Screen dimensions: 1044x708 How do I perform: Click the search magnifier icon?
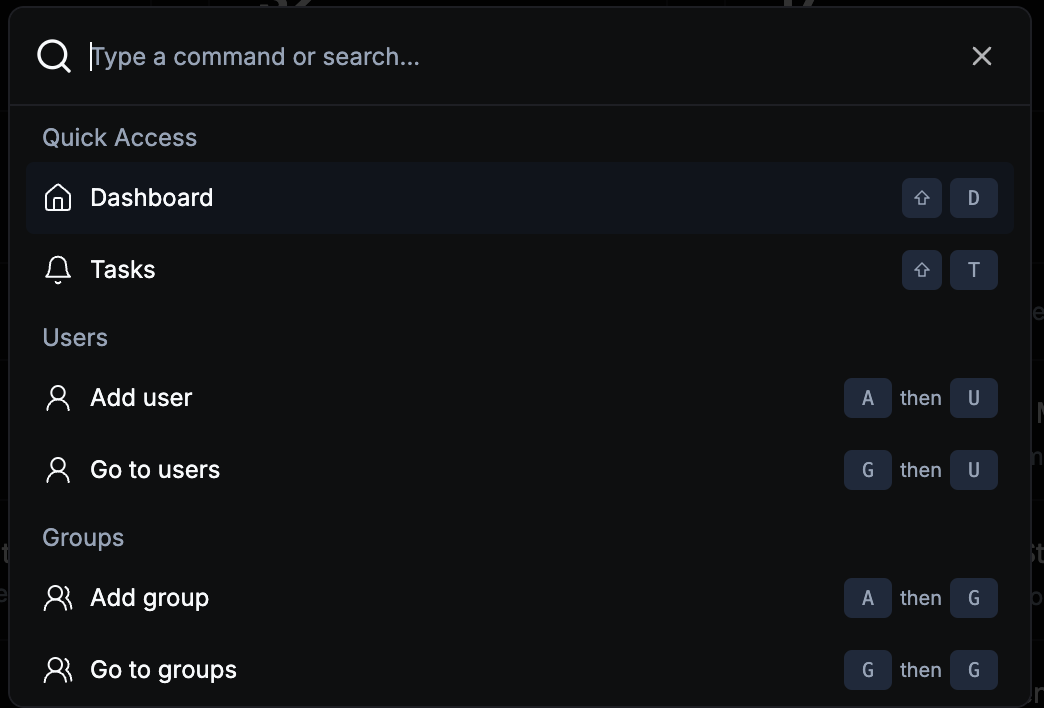pos(54,56)
